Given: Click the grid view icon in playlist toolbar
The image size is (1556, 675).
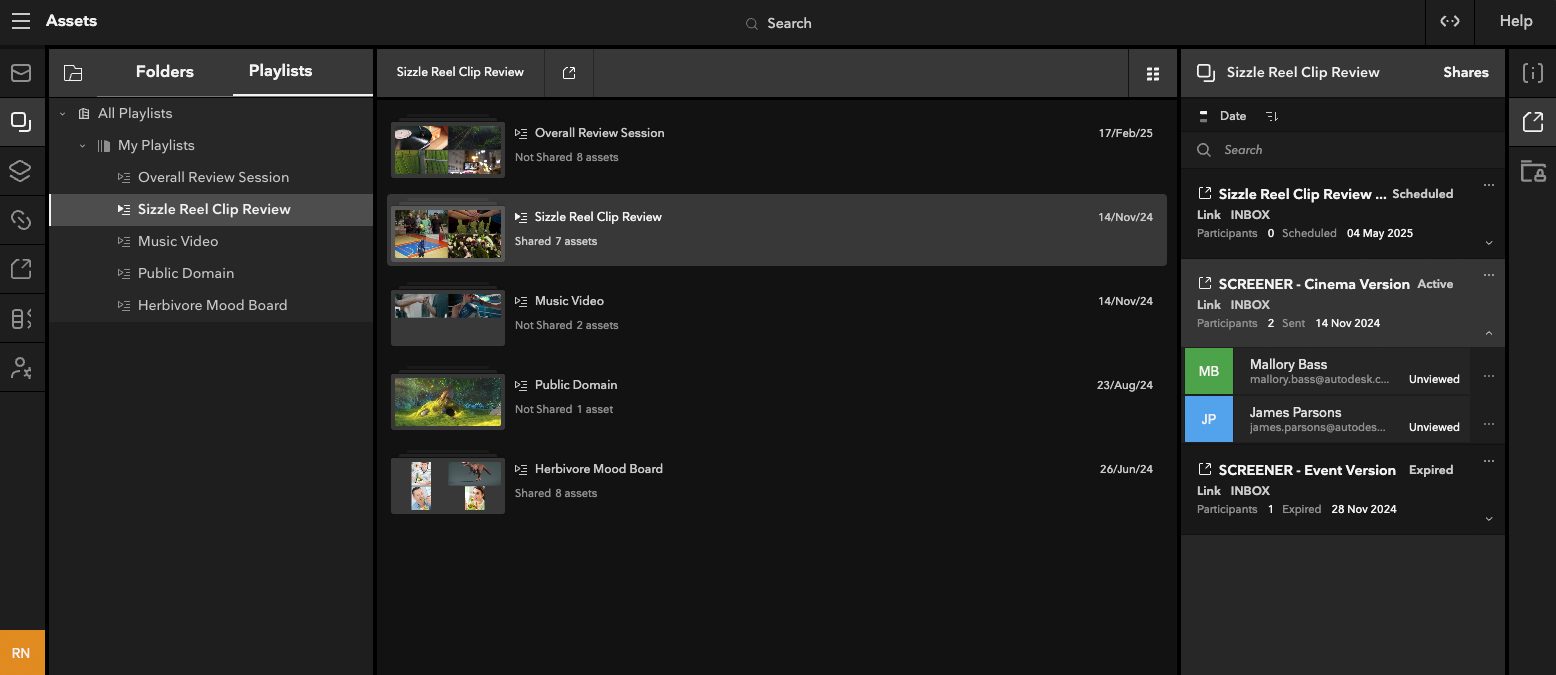Looking at the screenshot, I should [x=1152, y=73].
